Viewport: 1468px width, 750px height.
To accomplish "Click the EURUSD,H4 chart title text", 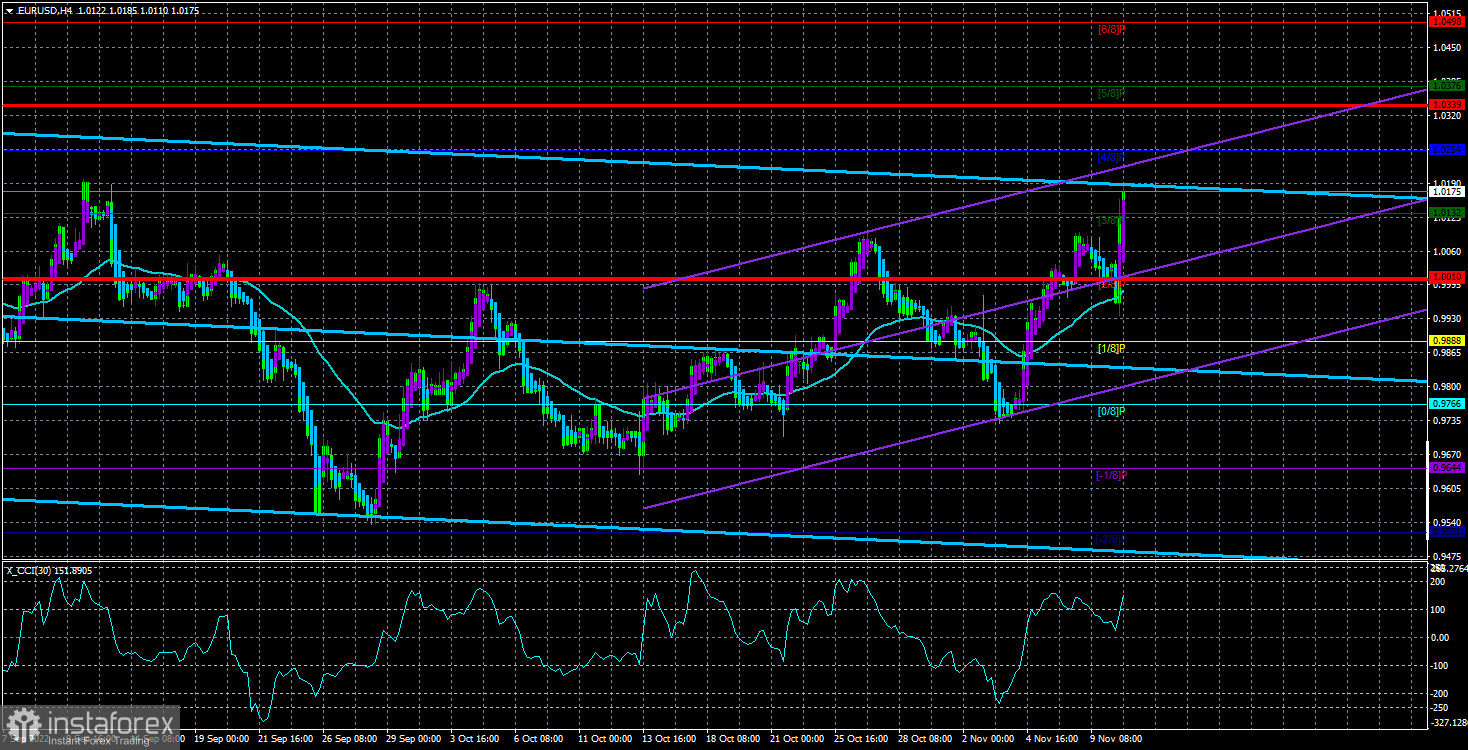I will tap(44, 10).
